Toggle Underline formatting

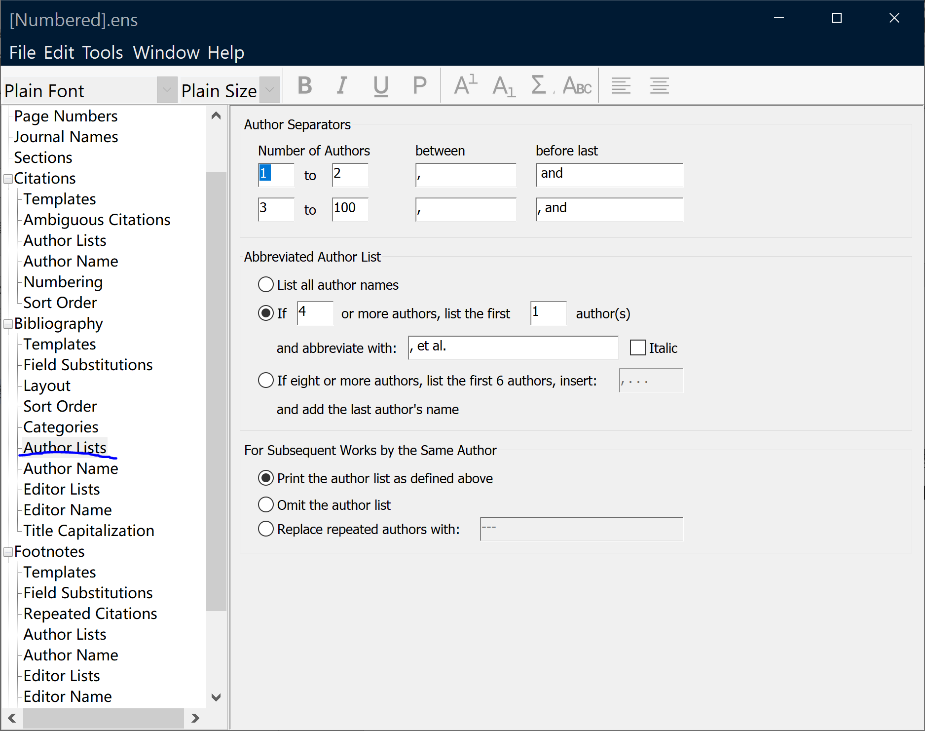(x=380, y=86)
